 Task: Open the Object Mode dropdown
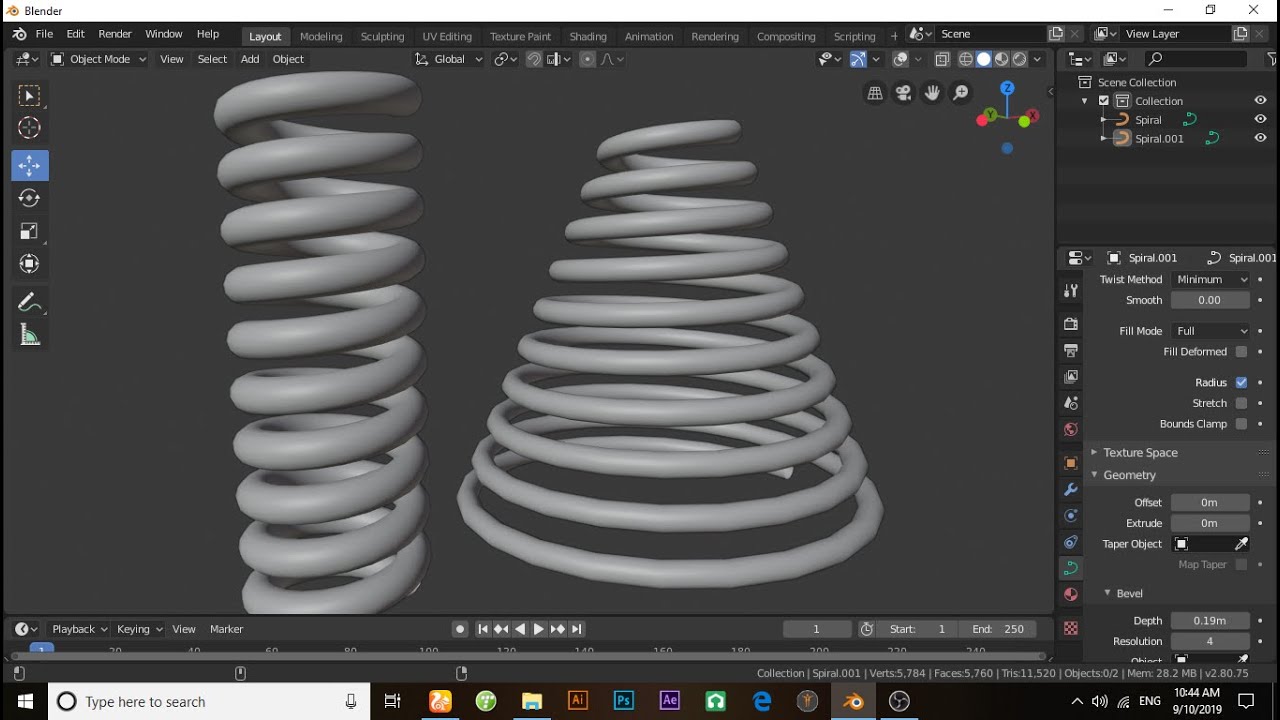(x=99, y=59)
